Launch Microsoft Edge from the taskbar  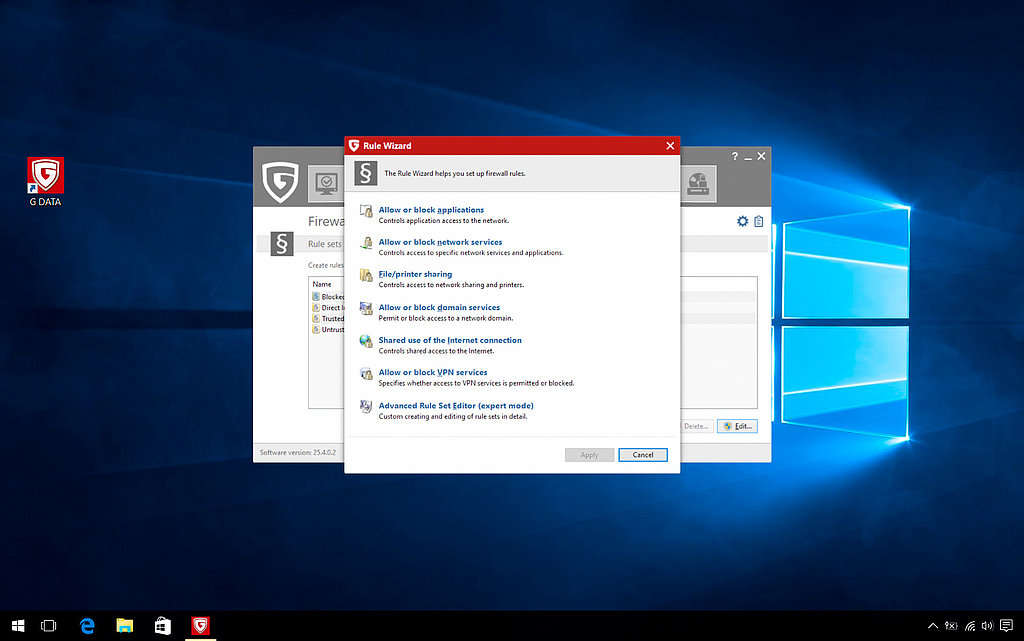click(88, 626)
